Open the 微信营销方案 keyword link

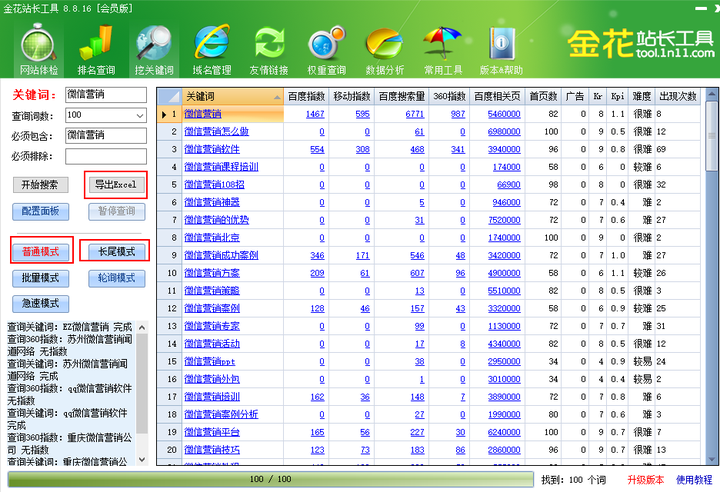click(x=212, y=273)
